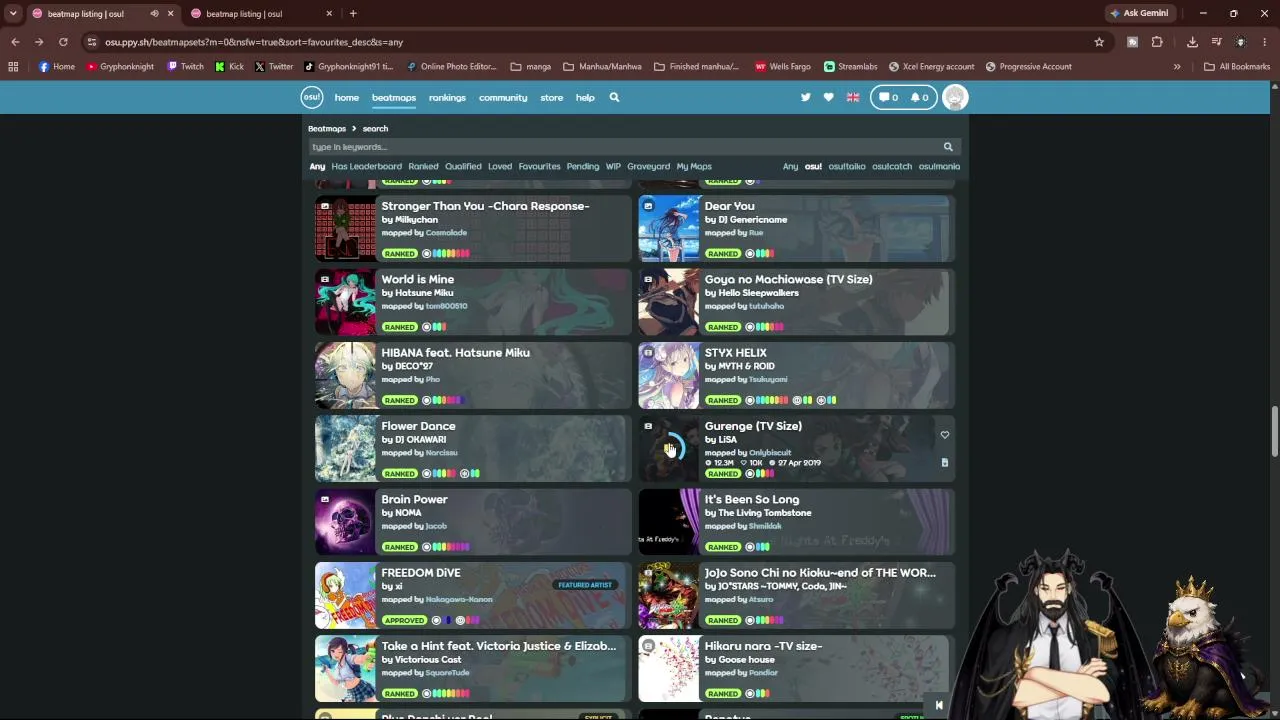This screenshot has width=1280, height=720.
Task: Open the Twitch bookmark
Action: pyautogui.click(x=185, y=67)
